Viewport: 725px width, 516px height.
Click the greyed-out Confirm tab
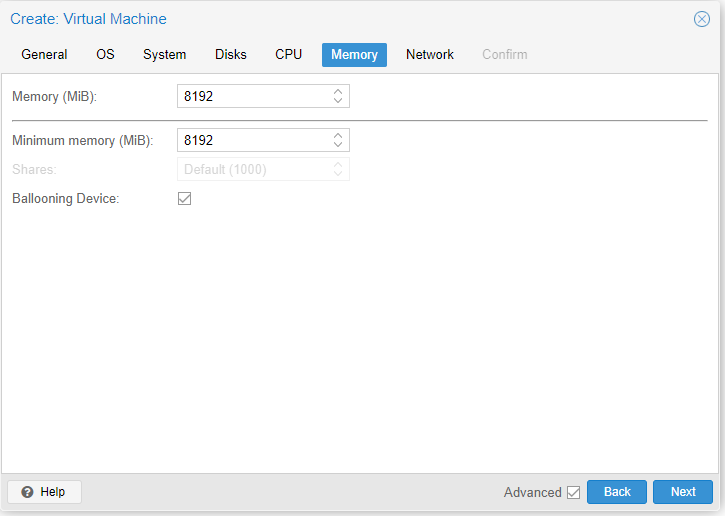pos(504,55)
